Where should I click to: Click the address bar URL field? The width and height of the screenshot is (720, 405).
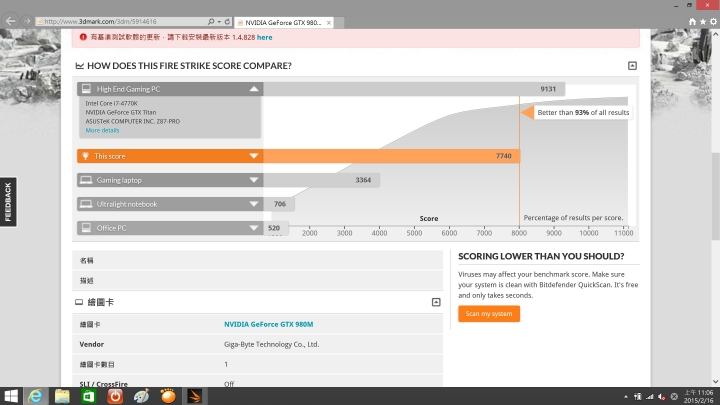click(122, 22)
